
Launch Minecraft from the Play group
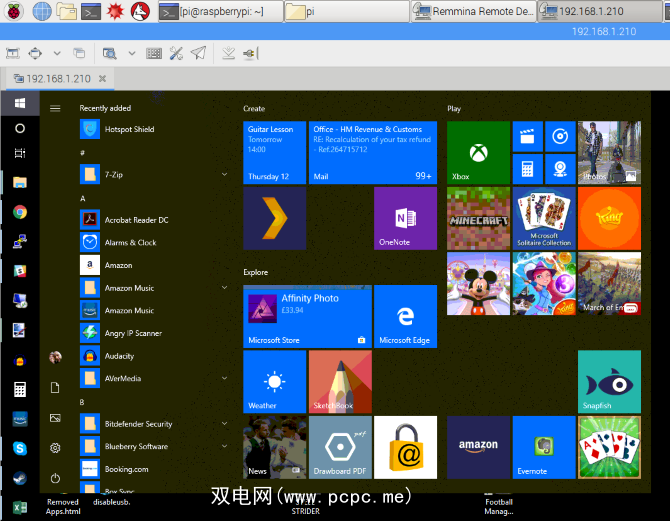(x=478, y=218)
